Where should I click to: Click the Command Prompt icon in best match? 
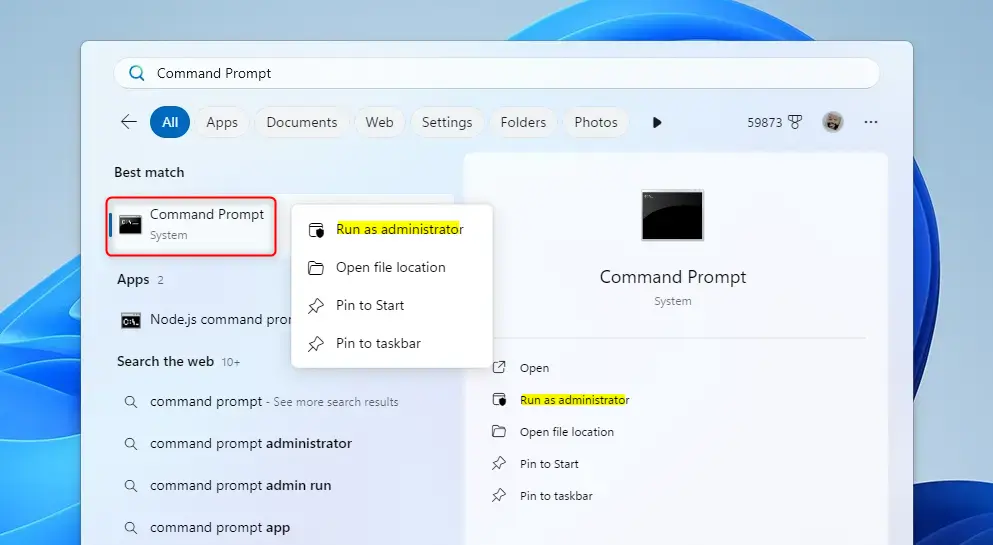[x=130, y=225]
